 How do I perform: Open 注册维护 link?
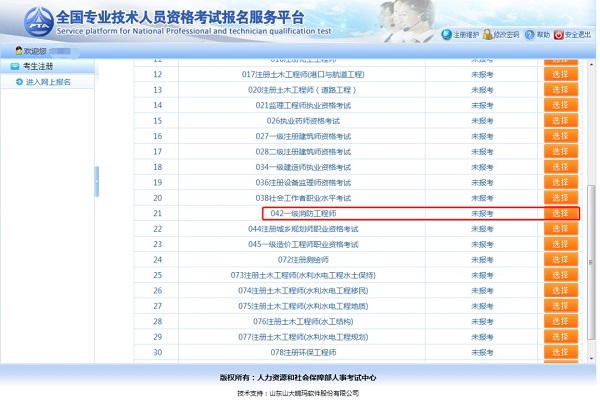click(466, 35)
